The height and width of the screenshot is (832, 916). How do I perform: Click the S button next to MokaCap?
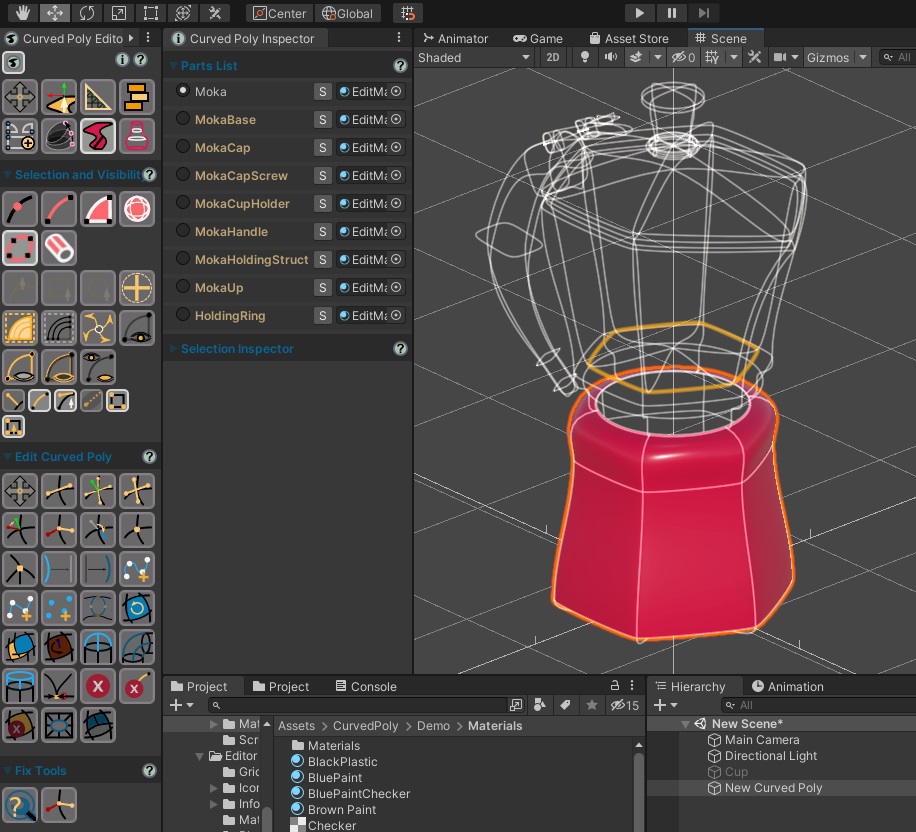[x=322, y=147]
